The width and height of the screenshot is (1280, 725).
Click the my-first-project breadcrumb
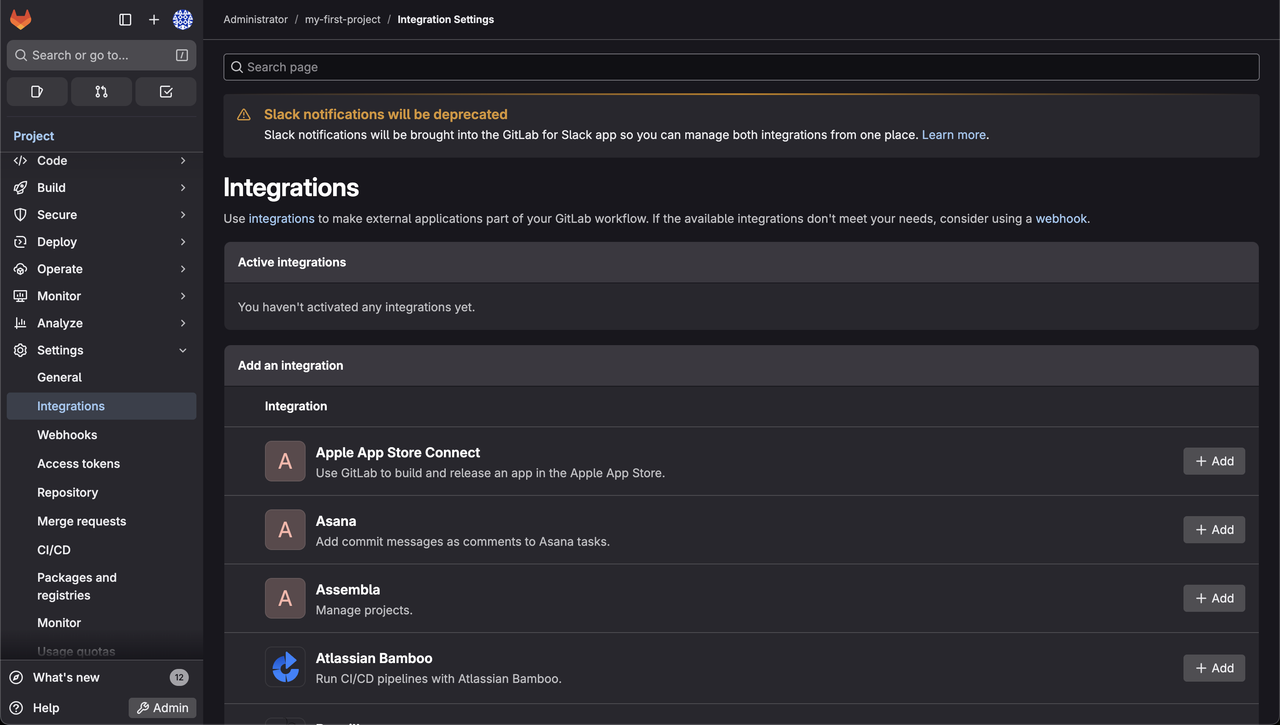[342, 19]
